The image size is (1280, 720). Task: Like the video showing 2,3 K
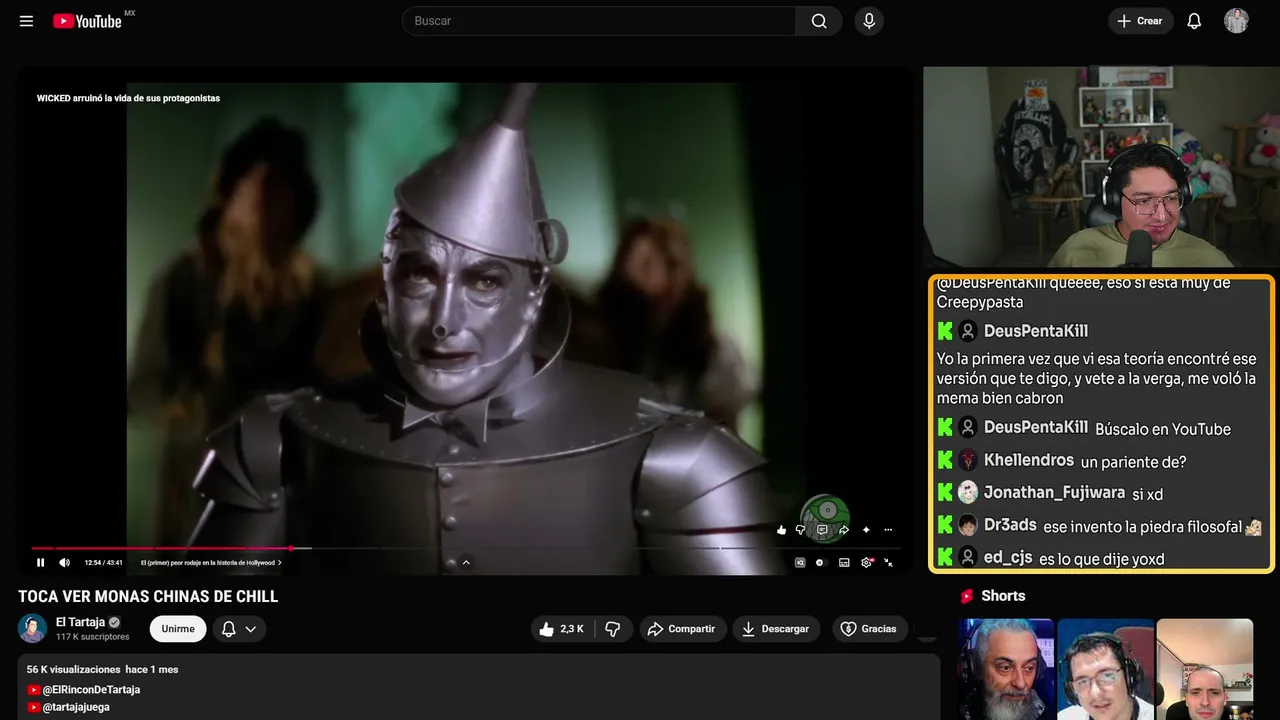point(562,629)
